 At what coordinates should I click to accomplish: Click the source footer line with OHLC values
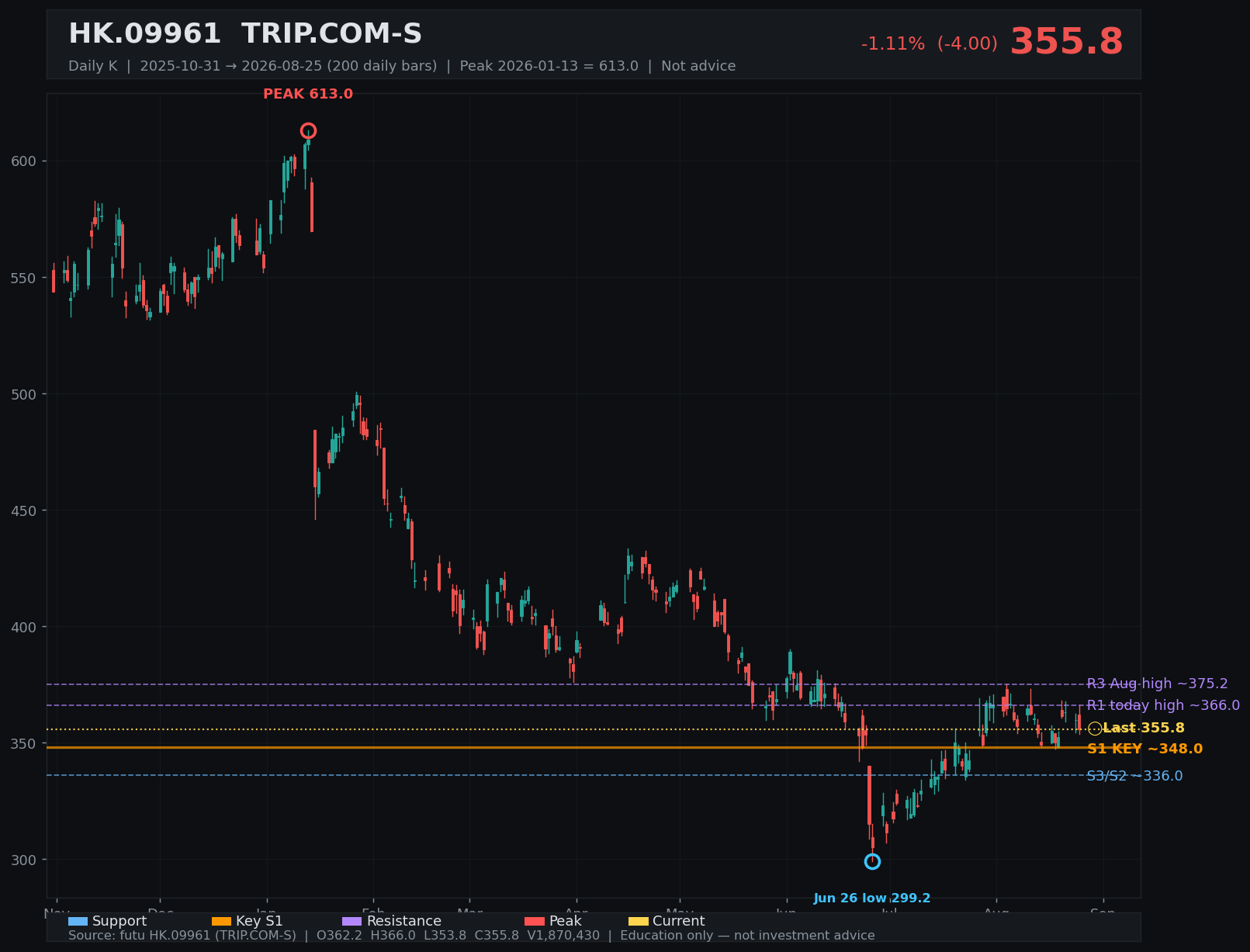click(x=472, y=936)
